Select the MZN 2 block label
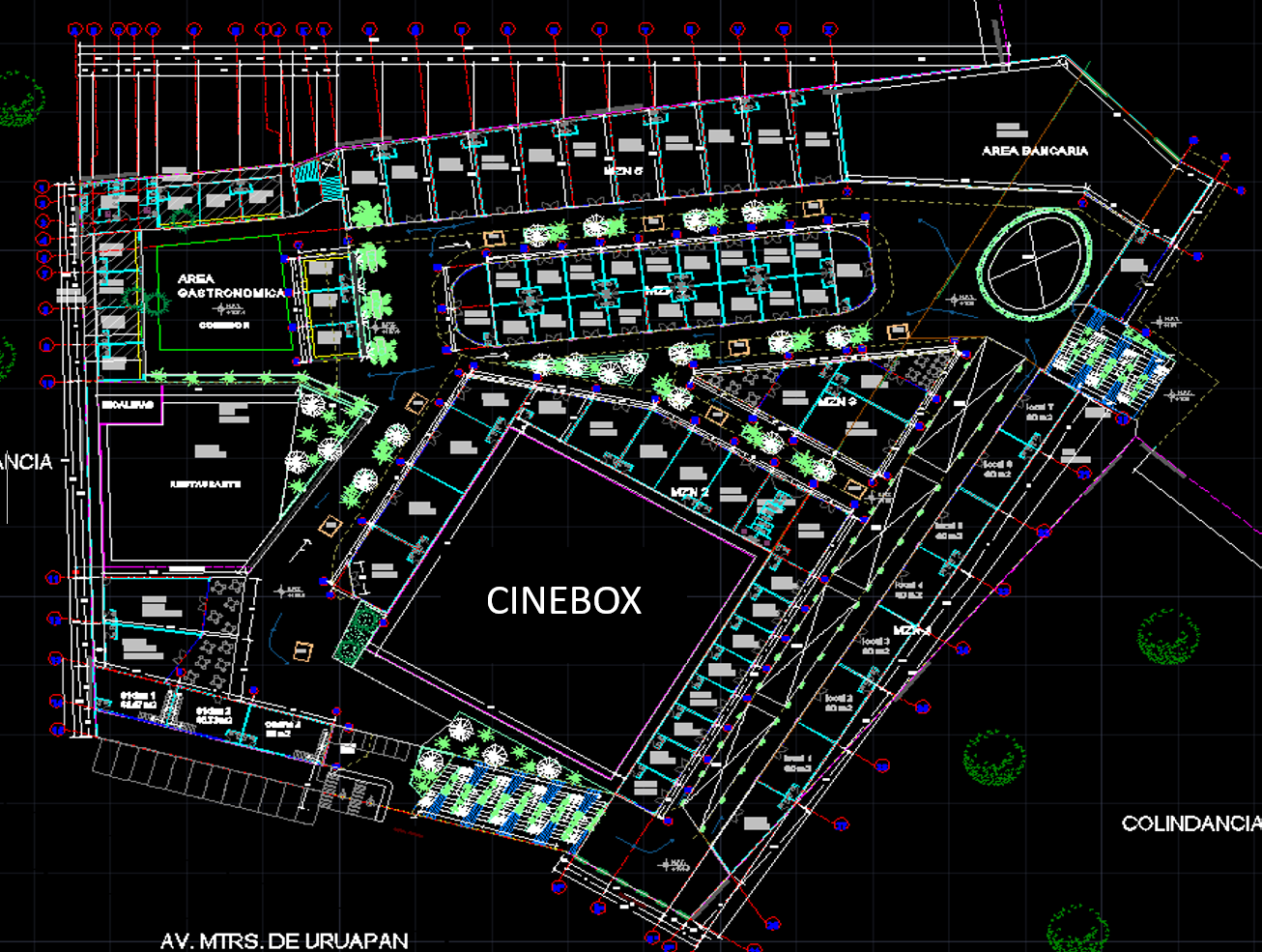1262x952 pixels. point(690,493)
